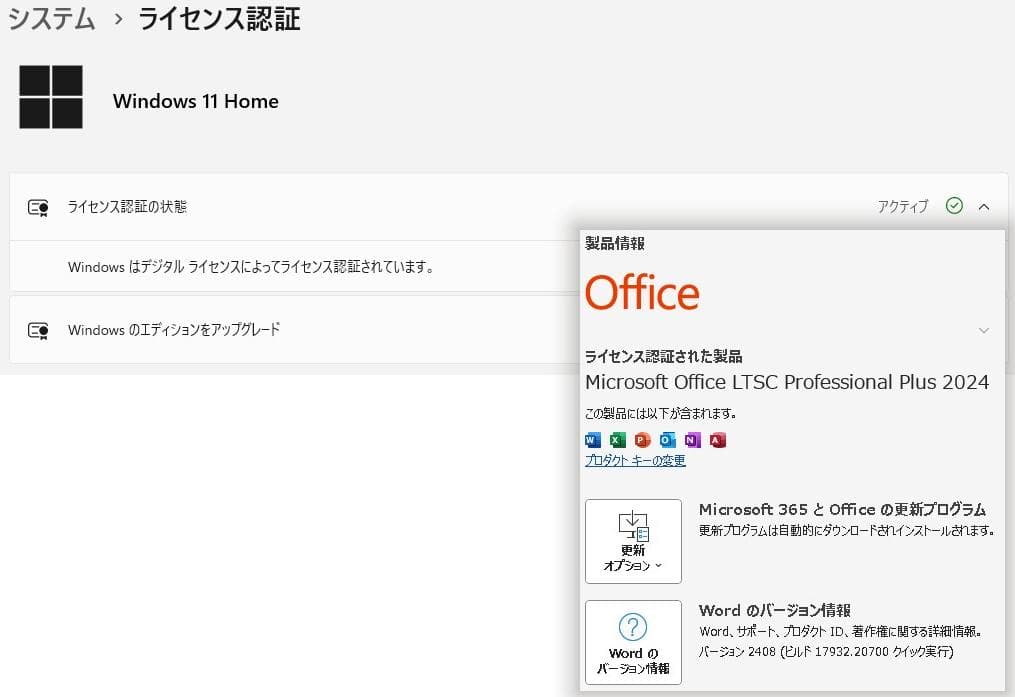1015x697 pixels.
Task: Click the Word support and product ID description
Action: 841,632
